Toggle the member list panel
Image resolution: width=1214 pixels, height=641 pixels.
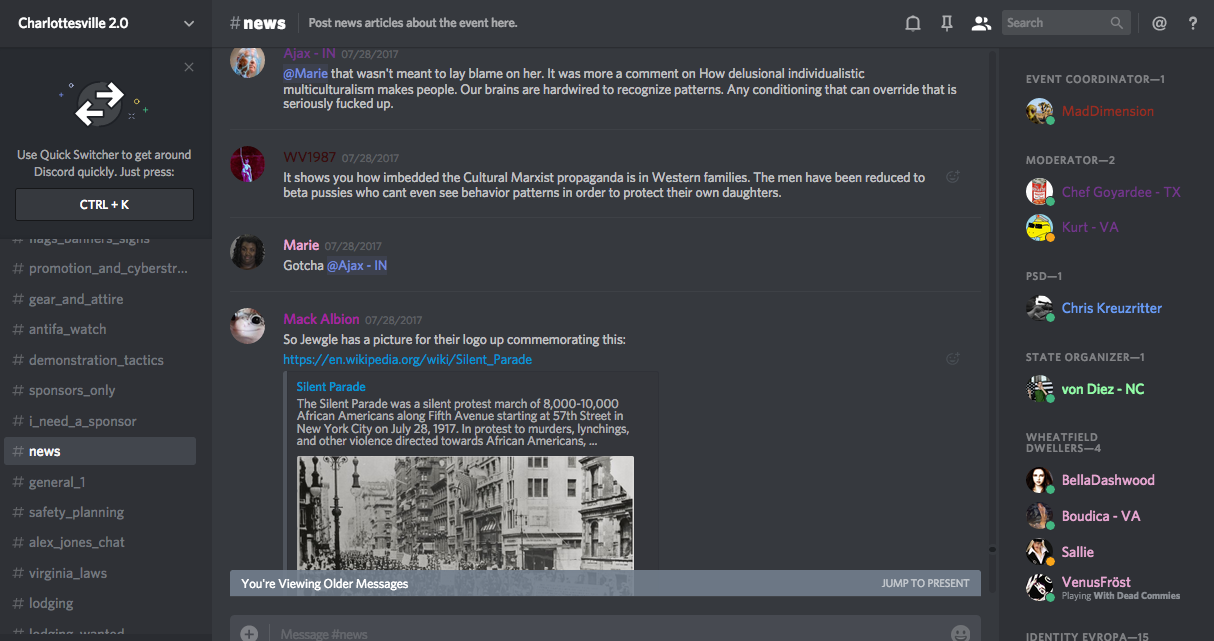(981, 23)
